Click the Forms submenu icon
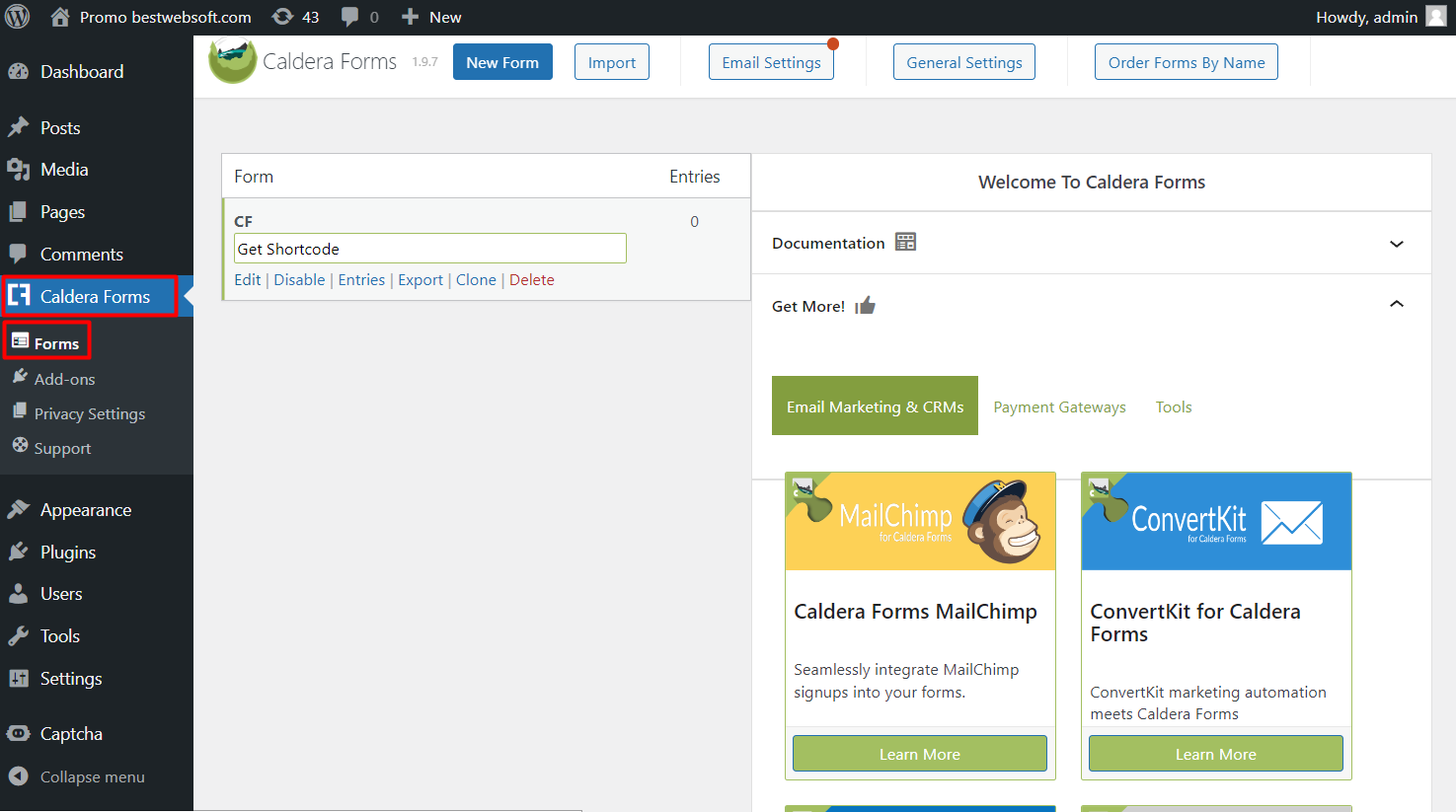The image size is (1456, 812). (20, 341)
